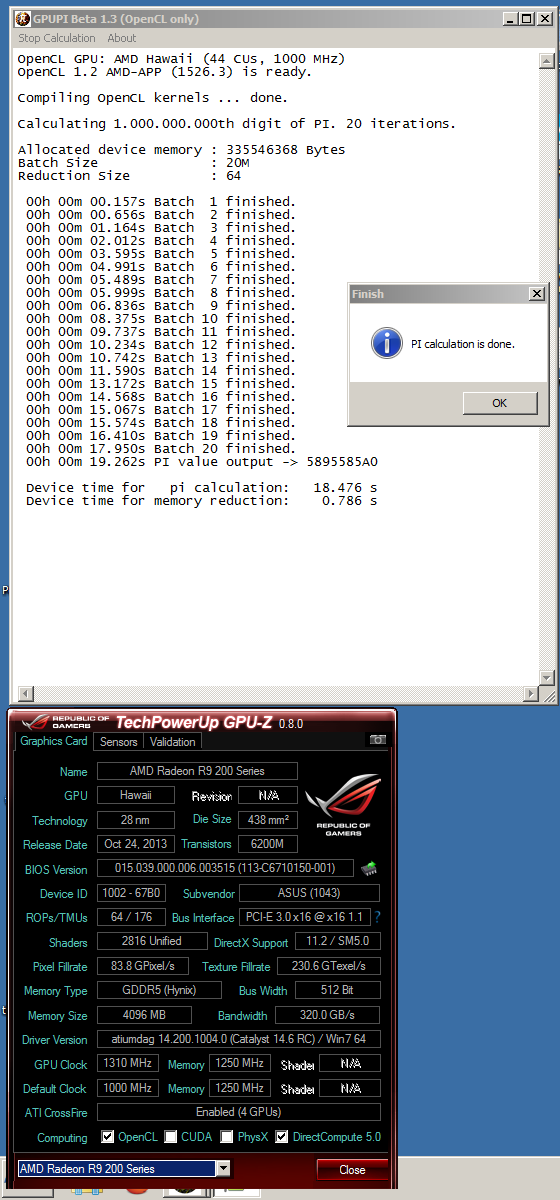This screenshot has width=560, height=1200.
Task: Click the 'Device time for memory reduction' line
Action: click(x=202, y=501)
